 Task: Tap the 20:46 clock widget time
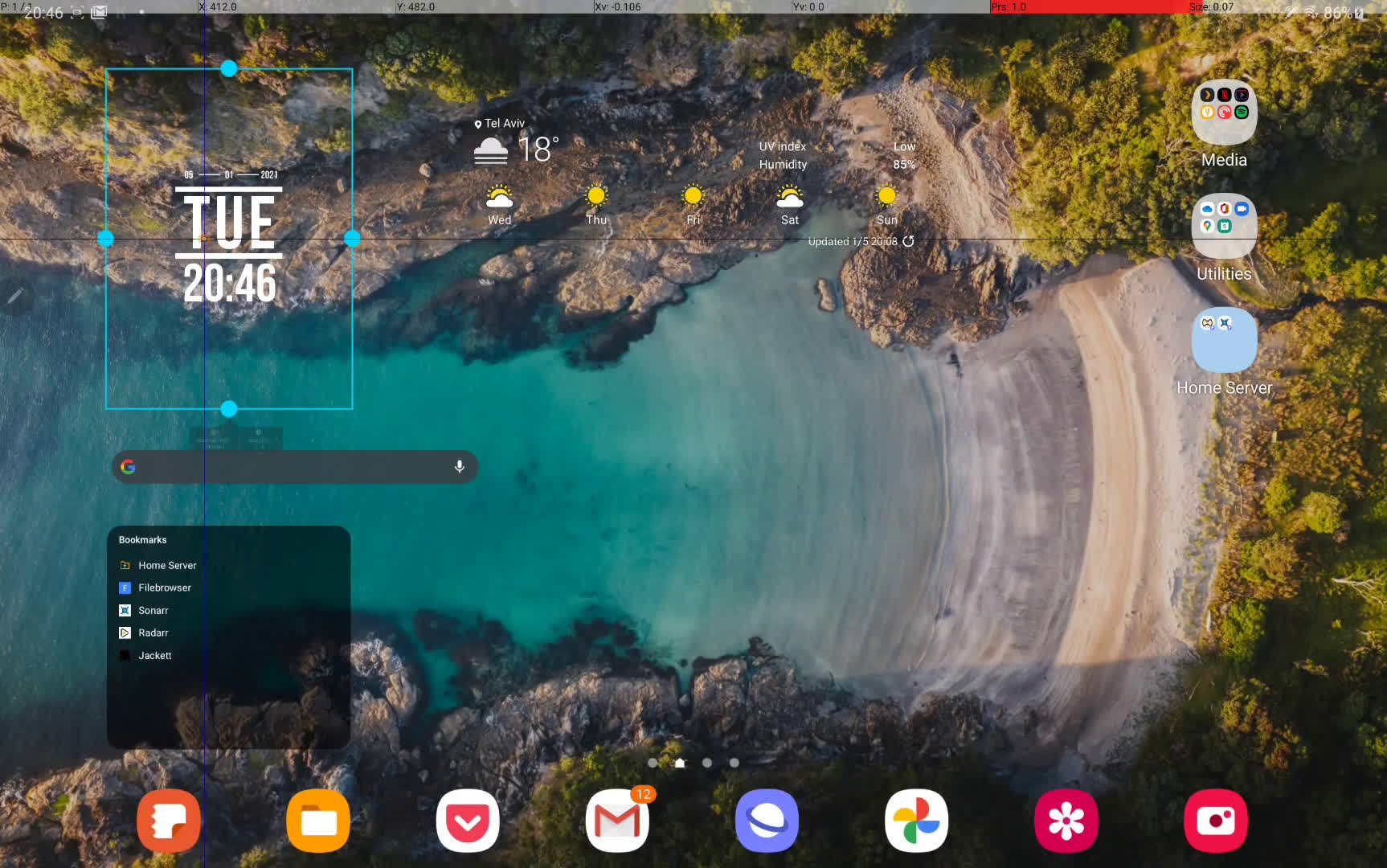pyautogui.click(x=230, y=284)
